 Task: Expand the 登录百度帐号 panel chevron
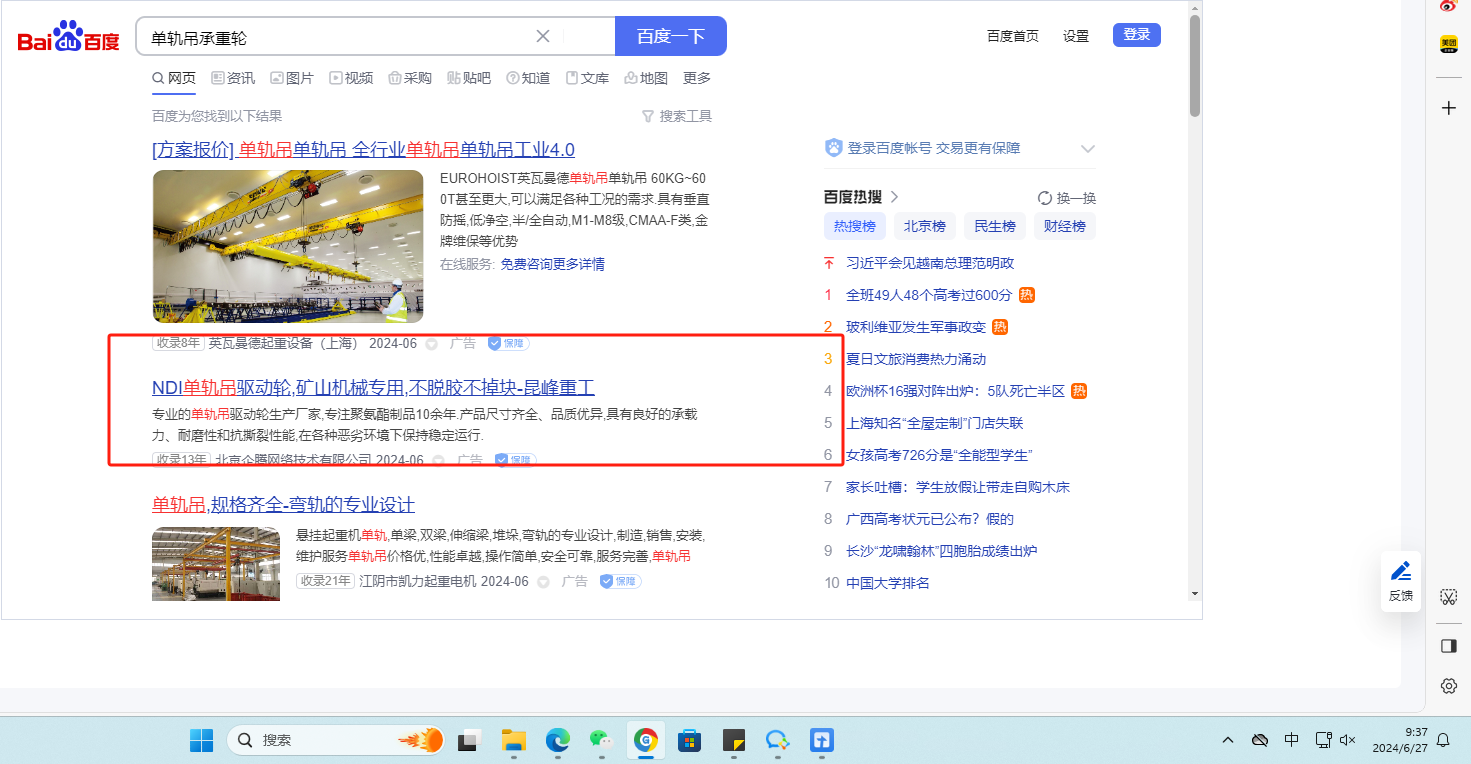point(1088,148)
